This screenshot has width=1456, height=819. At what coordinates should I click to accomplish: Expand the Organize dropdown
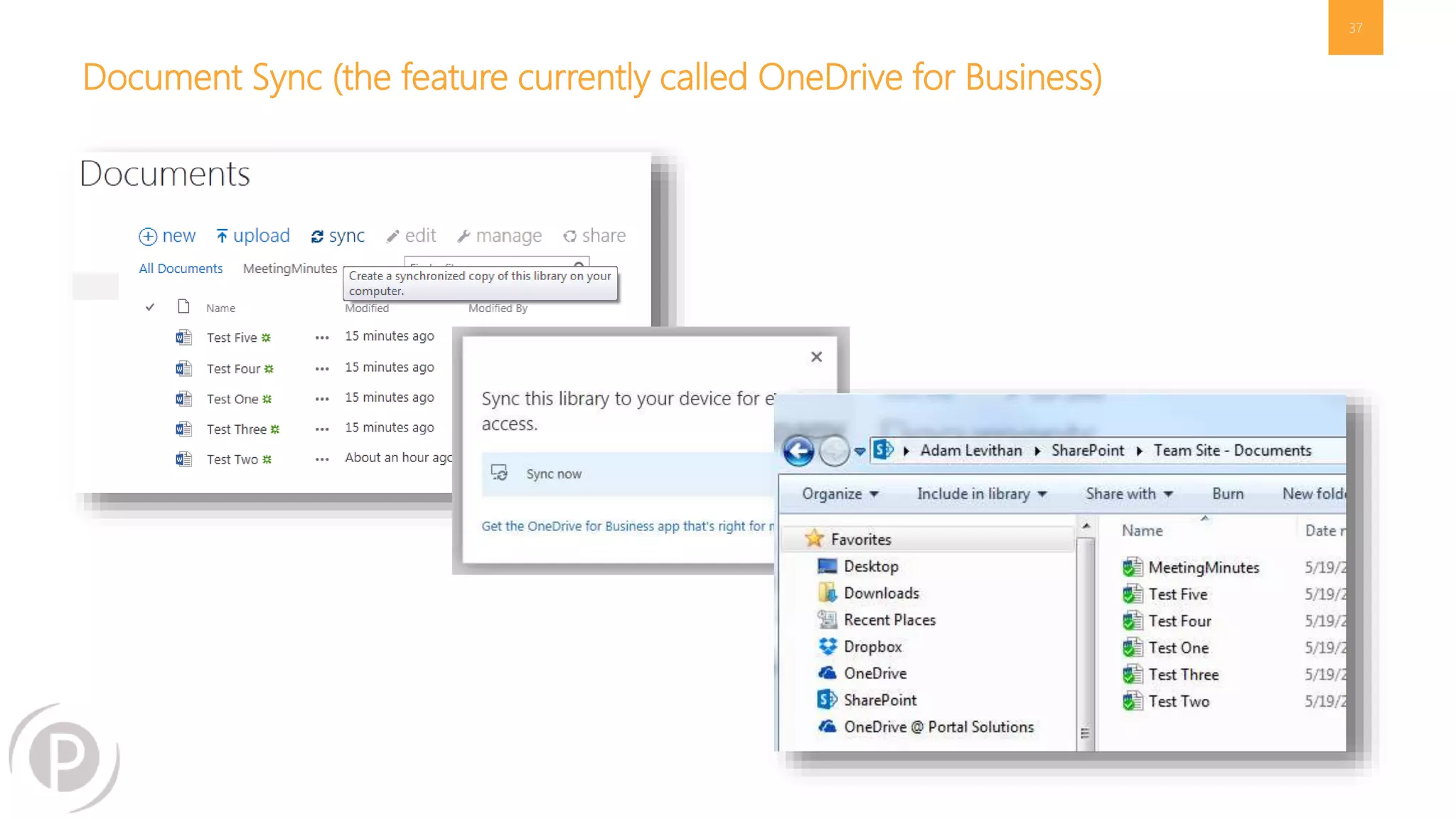(x=840, y=493)
